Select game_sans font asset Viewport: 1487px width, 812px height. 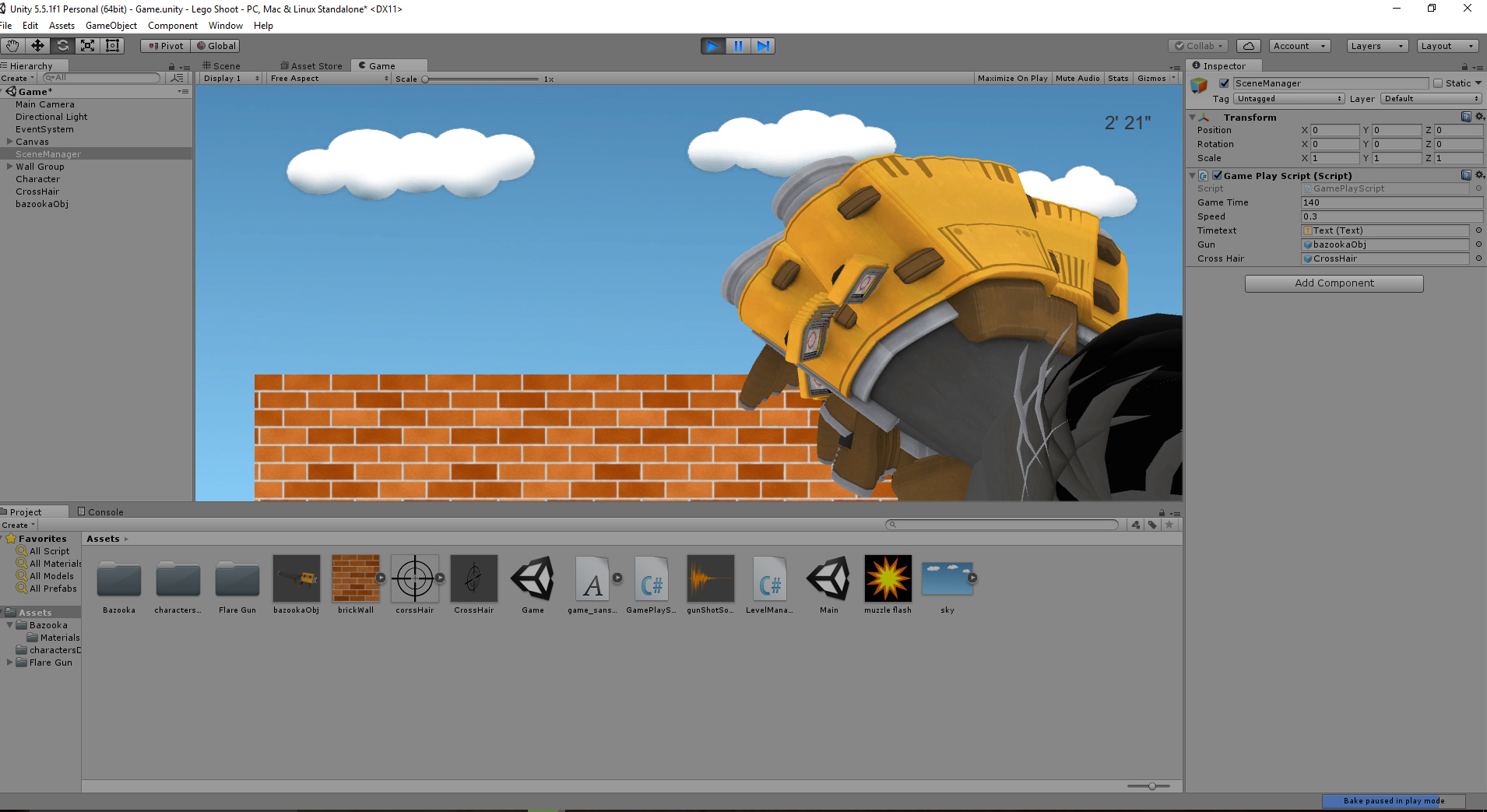click(592, 584)
